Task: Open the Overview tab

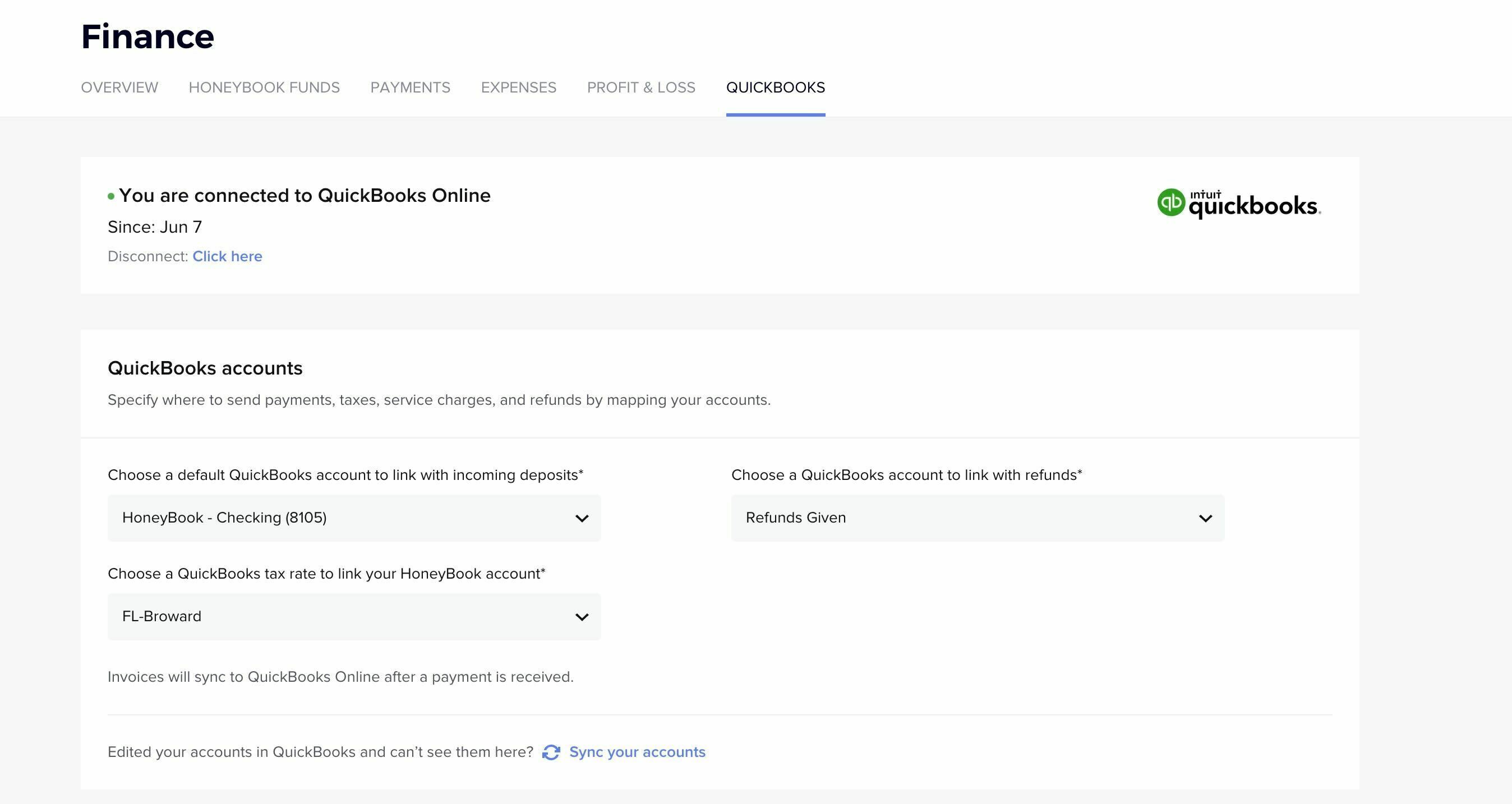Action: [119, 87]
